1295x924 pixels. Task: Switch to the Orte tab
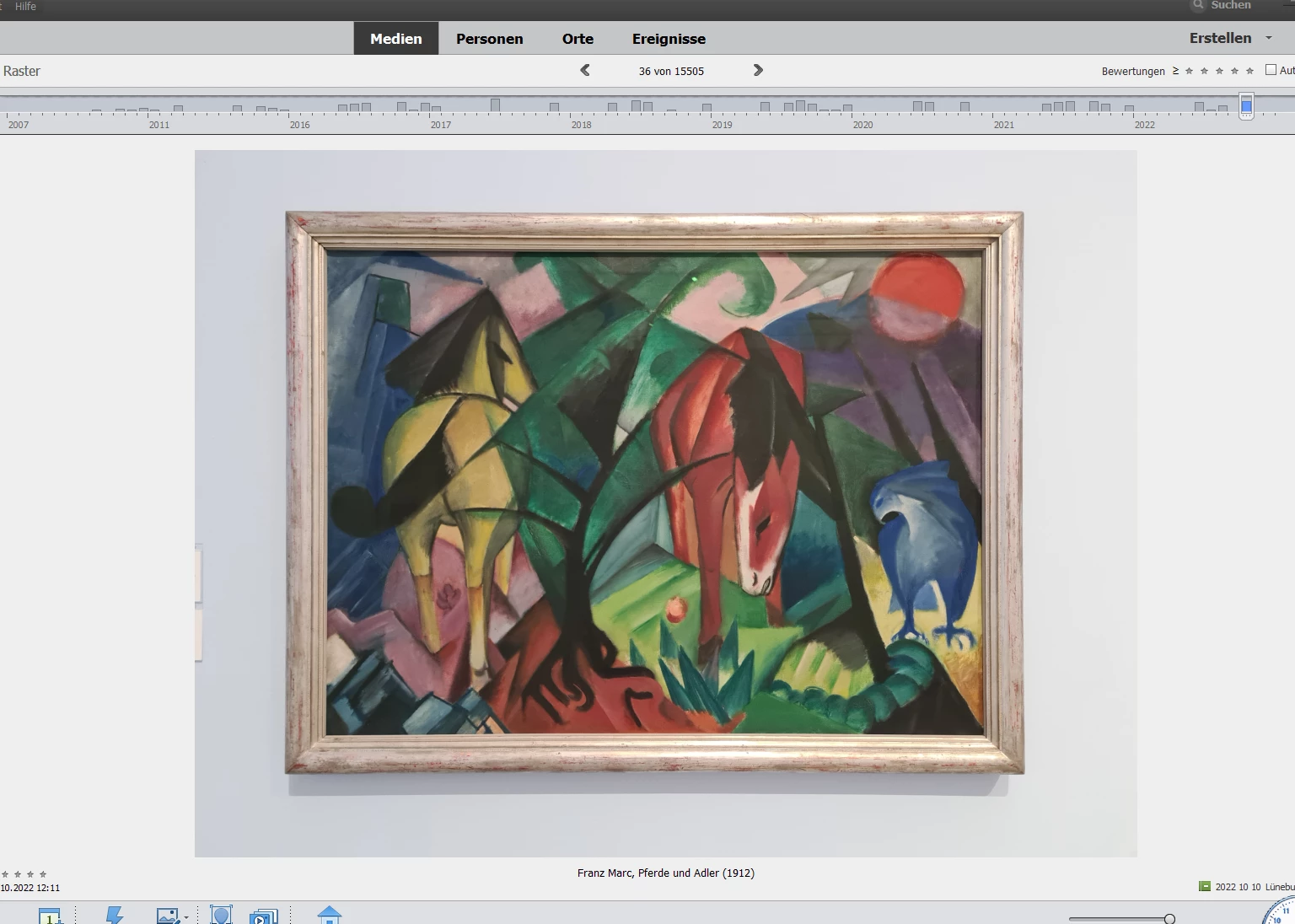pos(578,39)
